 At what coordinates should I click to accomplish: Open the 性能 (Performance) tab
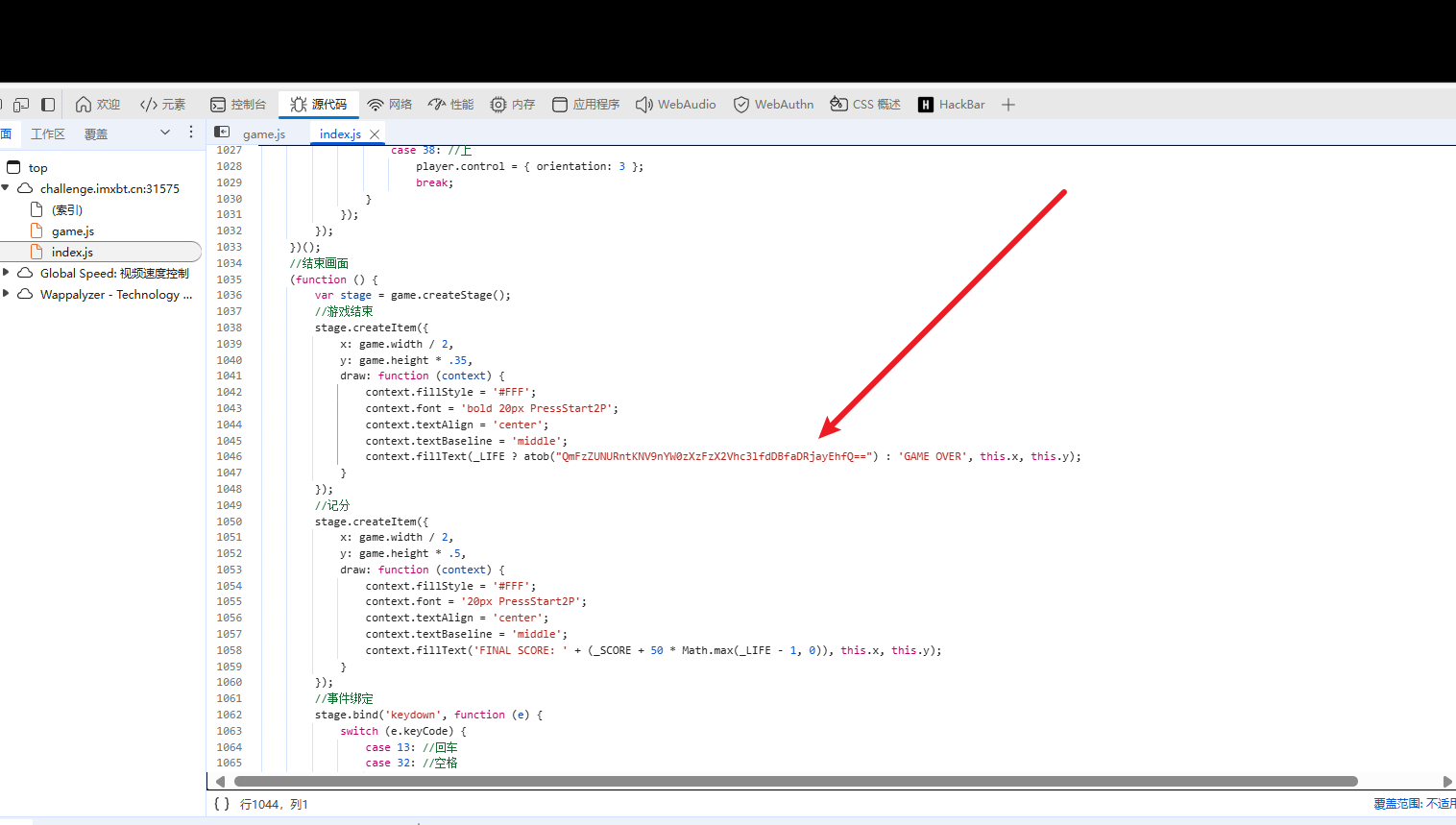(x=451, y=105)
